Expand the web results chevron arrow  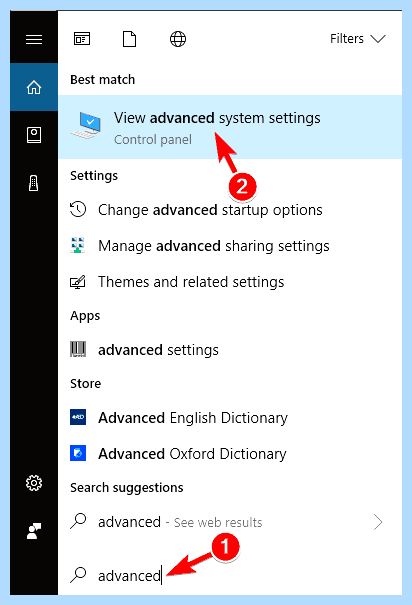[378, 522]
